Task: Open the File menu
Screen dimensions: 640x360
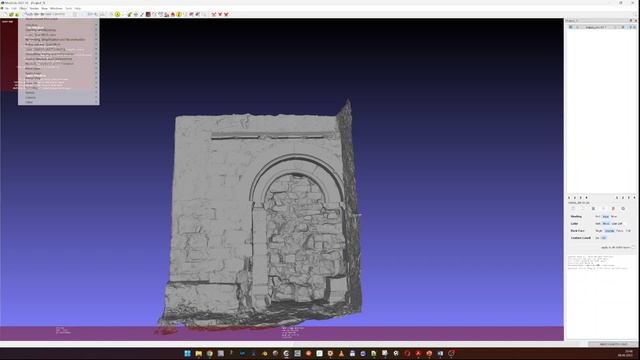Action: (x=7, y=8)
